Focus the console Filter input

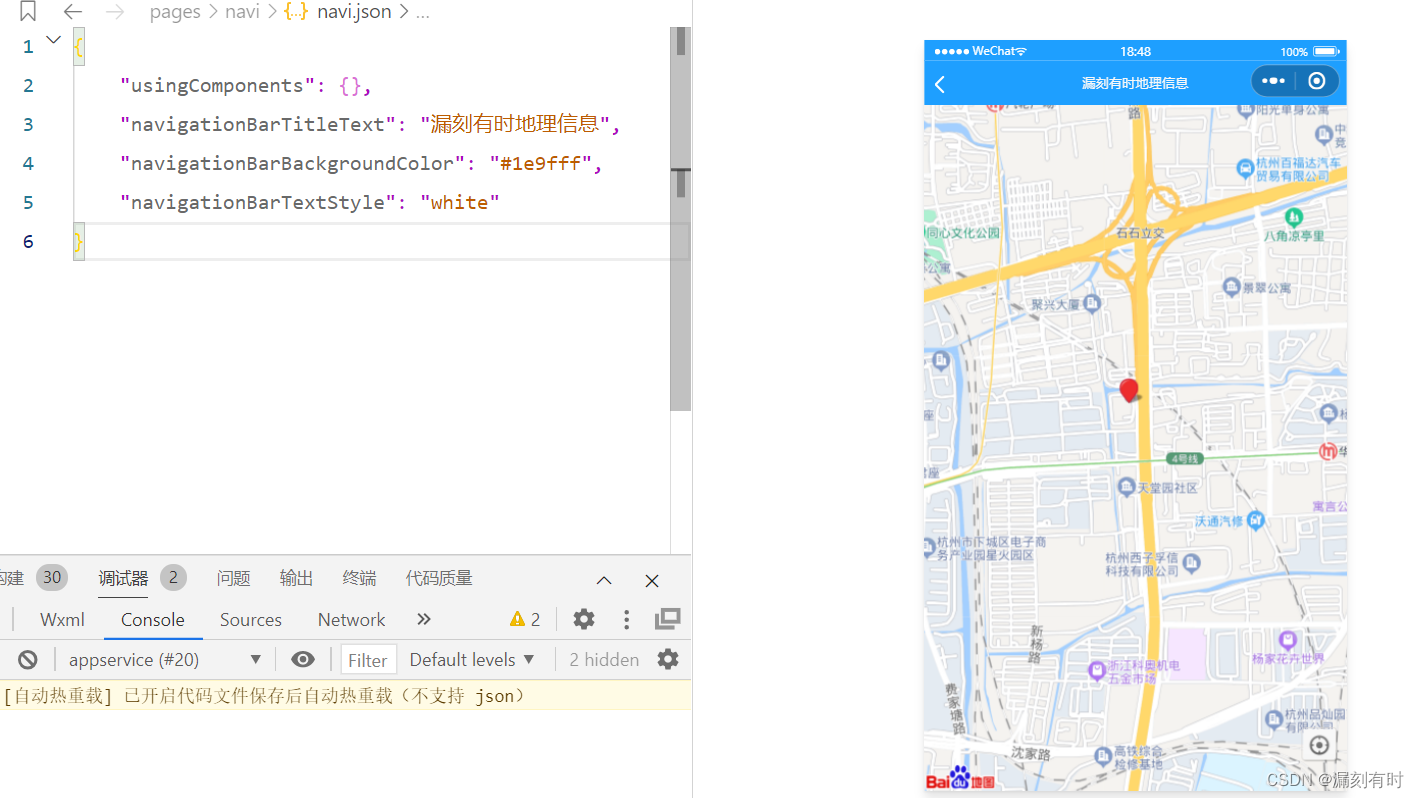click(x=369, y=659)
